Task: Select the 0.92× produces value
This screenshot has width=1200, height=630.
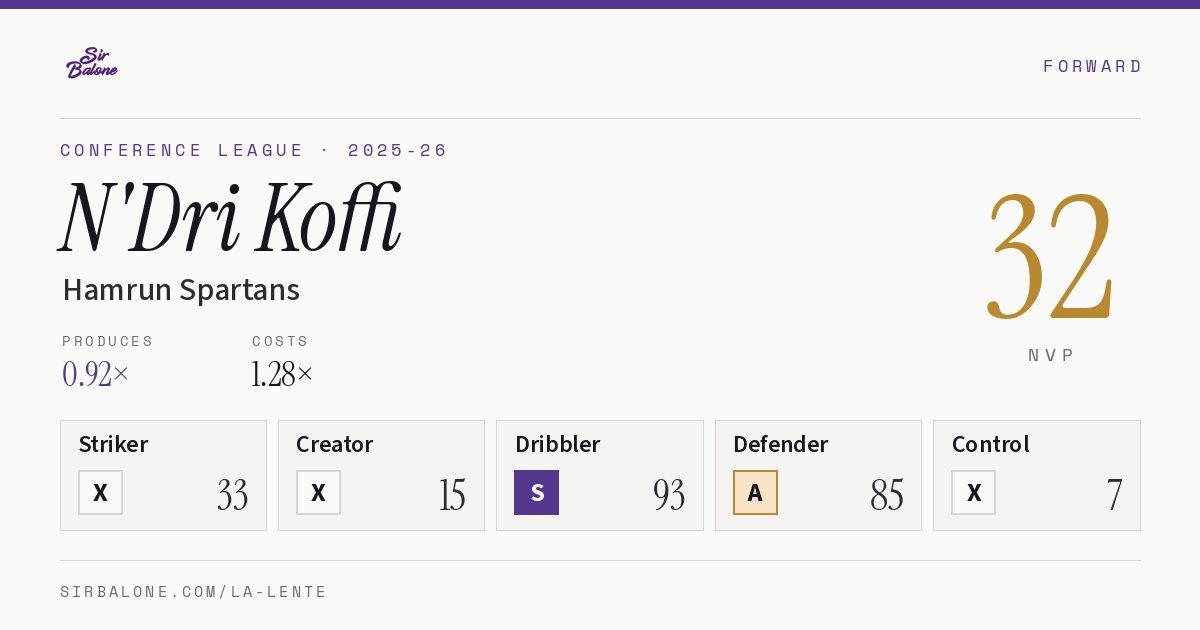Action: point(96,374)
